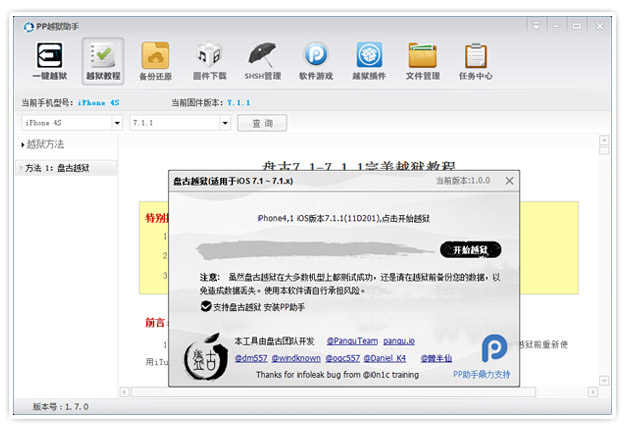Open the pangu.io link
The image size is (630, 430).
pos(399,341)
